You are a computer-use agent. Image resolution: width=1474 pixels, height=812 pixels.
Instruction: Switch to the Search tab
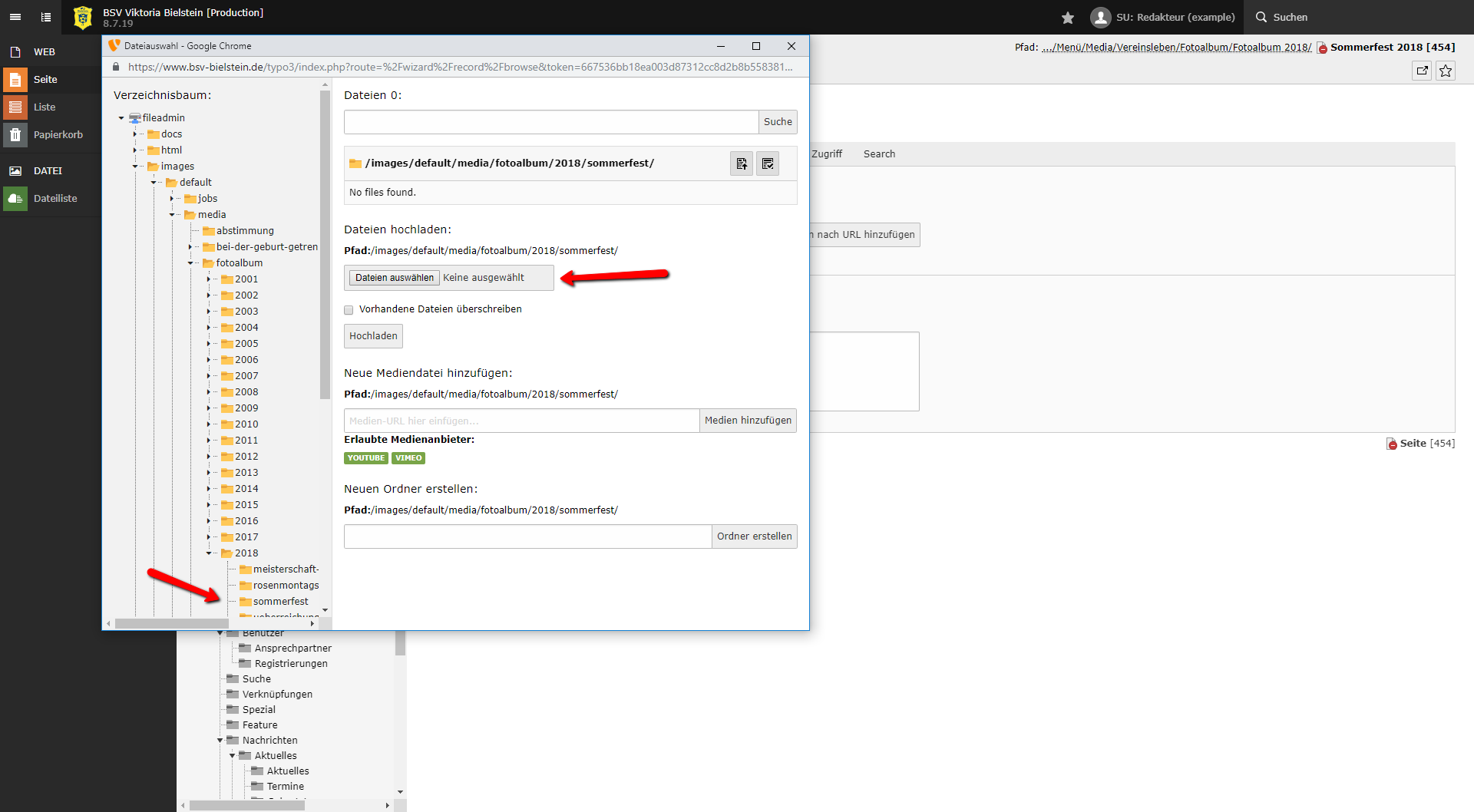click(879, 154)
